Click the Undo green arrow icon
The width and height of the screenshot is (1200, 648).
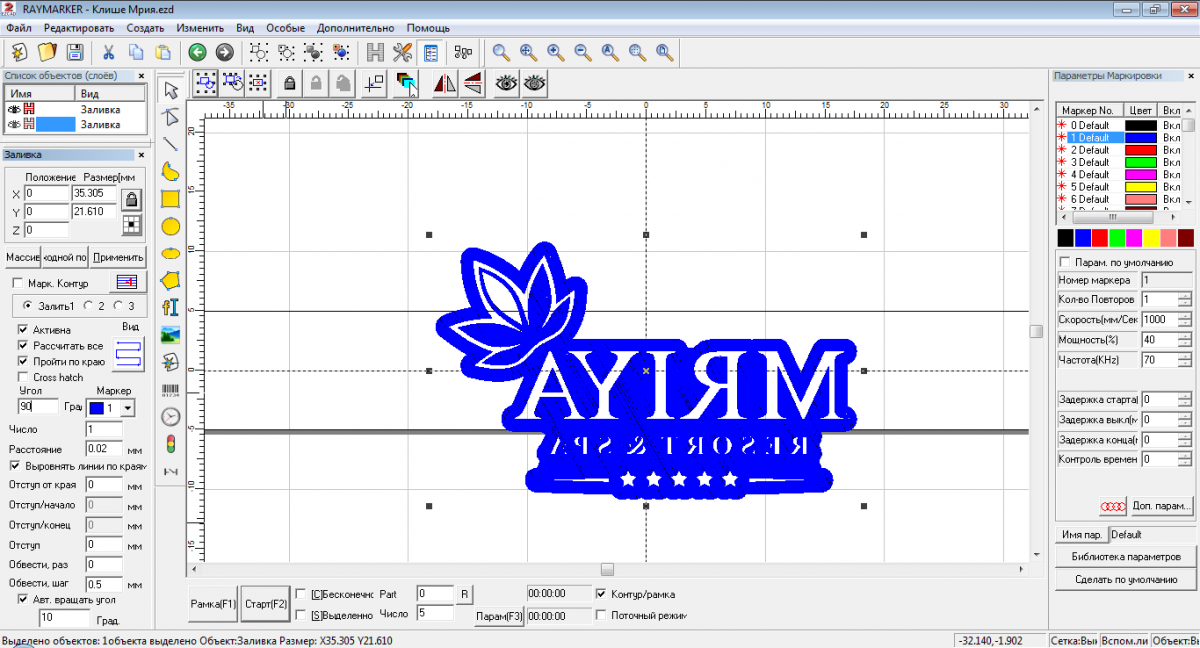coord(197,52)
